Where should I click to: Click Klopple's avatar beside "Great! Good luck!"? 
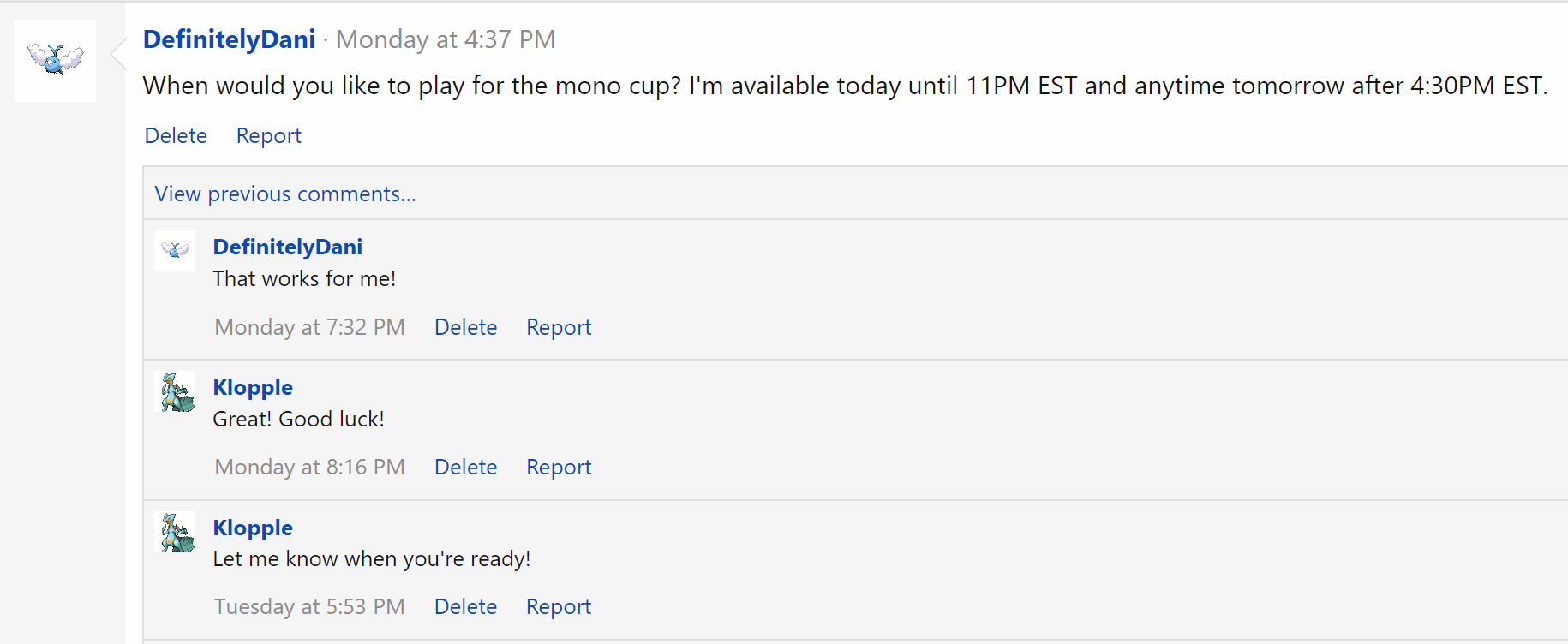[175, 391]
